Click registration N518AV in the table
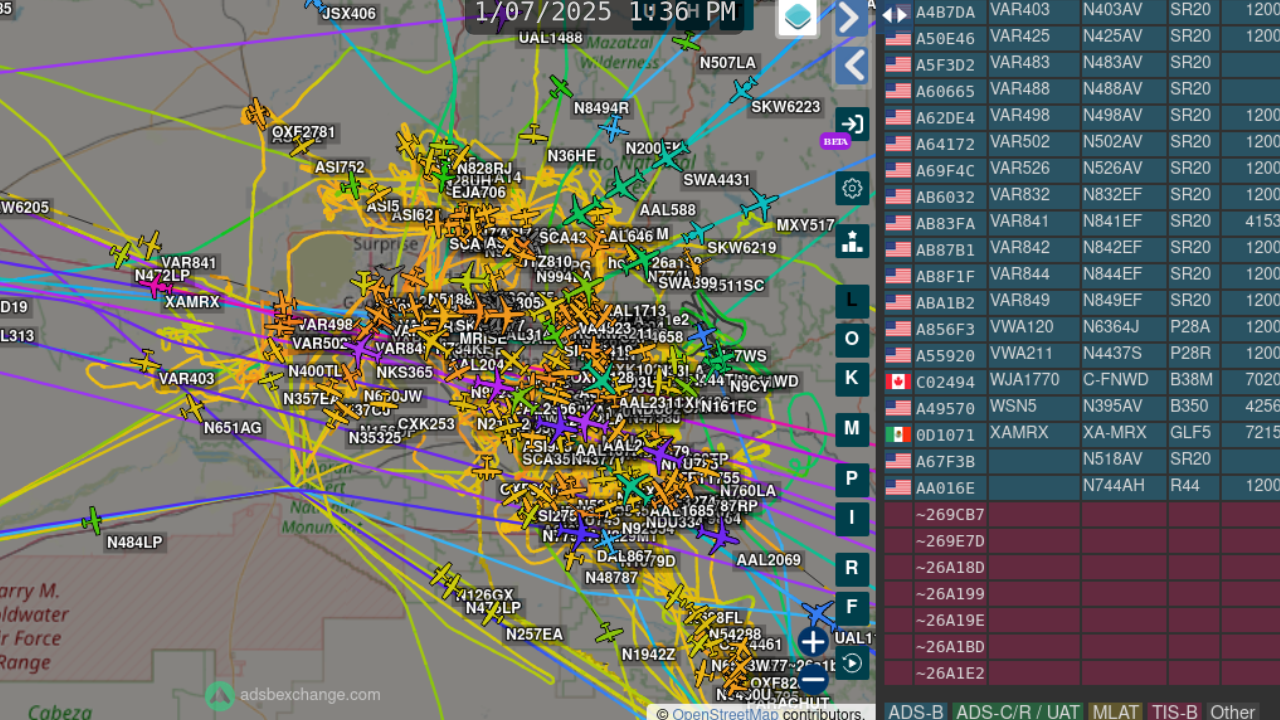1280x720 pixels. point(1112,459)
